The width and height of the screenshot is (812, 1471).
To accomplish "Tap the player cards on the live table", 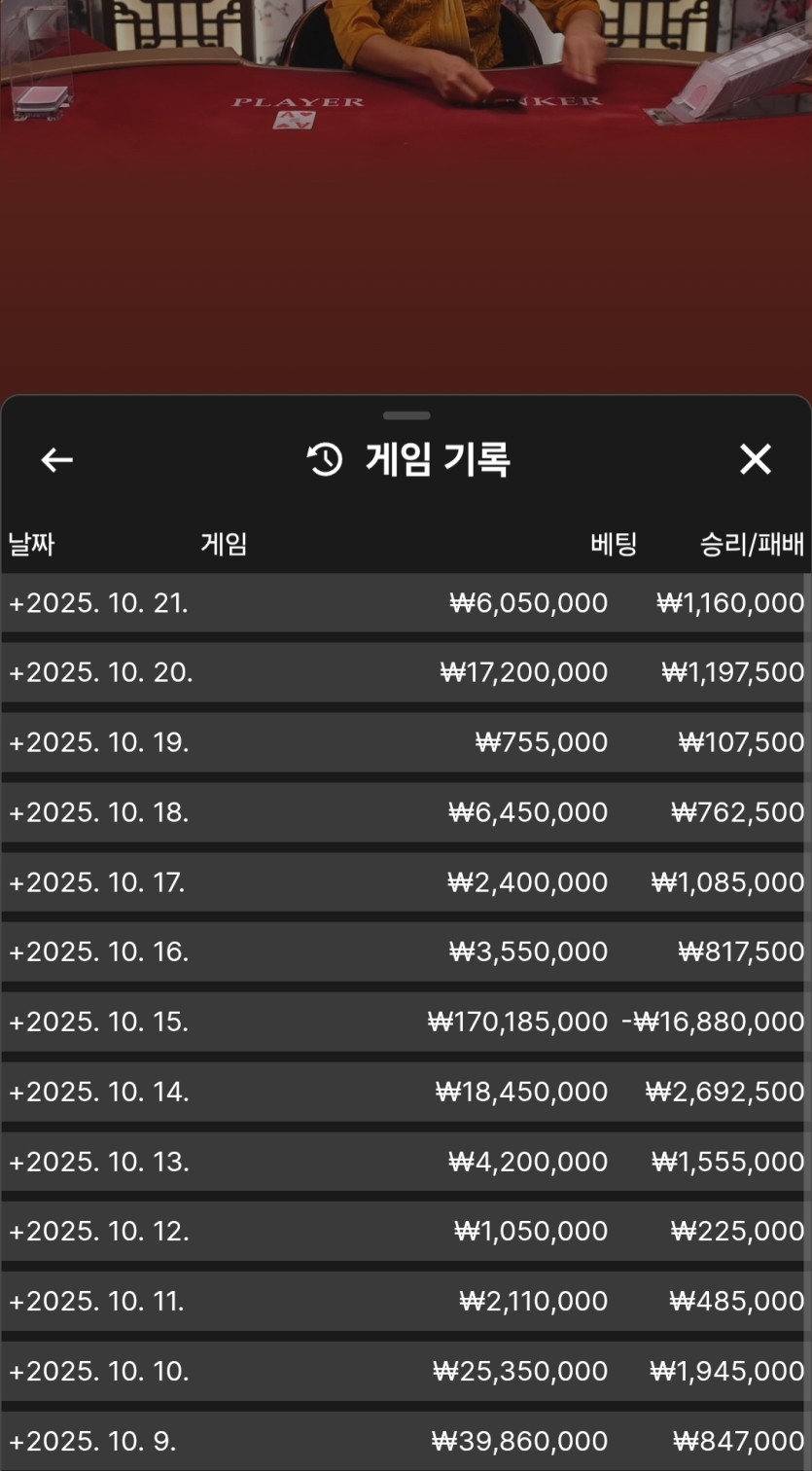I will (x=293, y=121).
